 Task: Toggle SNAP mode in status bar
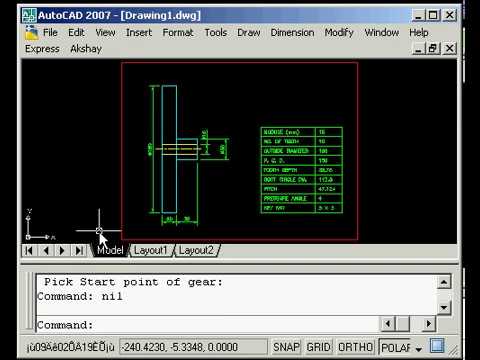tap(286, 347)
